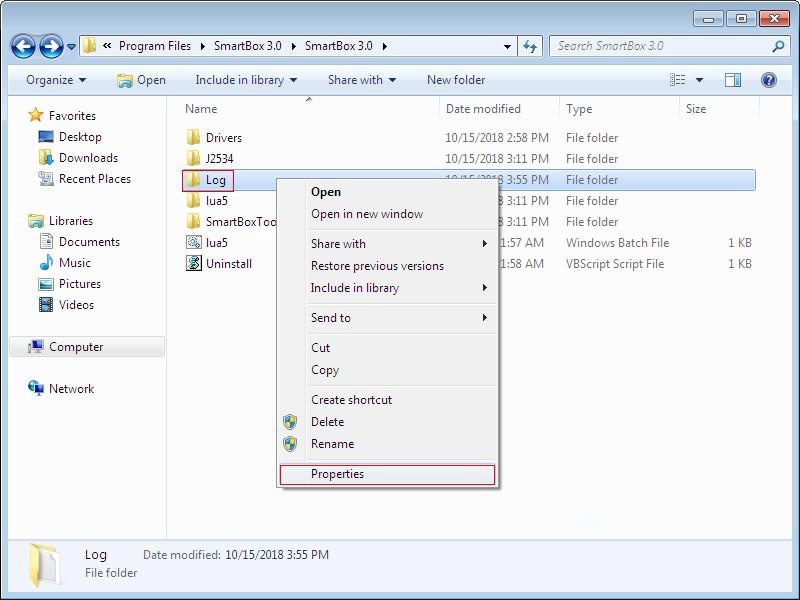This screenshot has width=800, height=600.
Task: Click the search magnifier icon
Action: coord(778,46)
